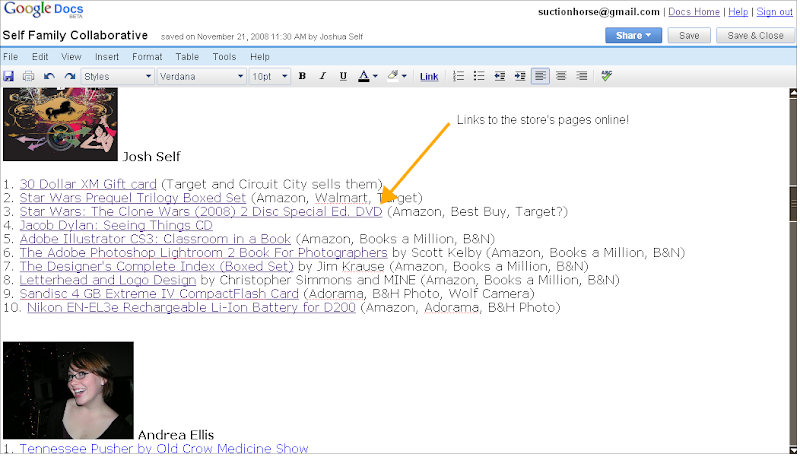The width and height of the screenshot is (800, 457).
Task: Click Andrea Ellis's profile photo
Action: tap(68, 390)
